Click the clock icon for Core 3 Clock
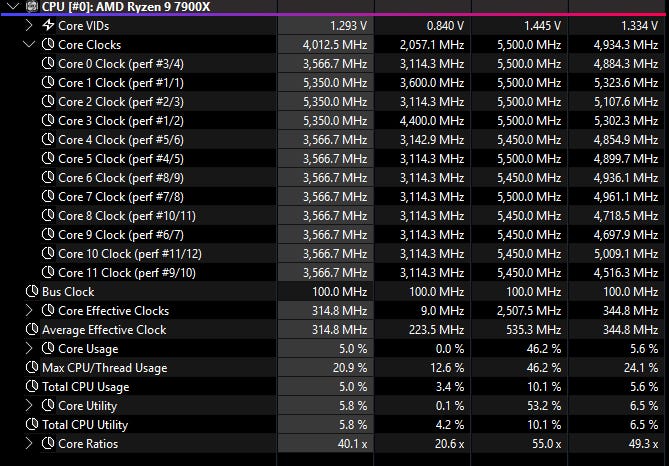The width and height of the screenshot is (669, 466). tap(48, 120)
